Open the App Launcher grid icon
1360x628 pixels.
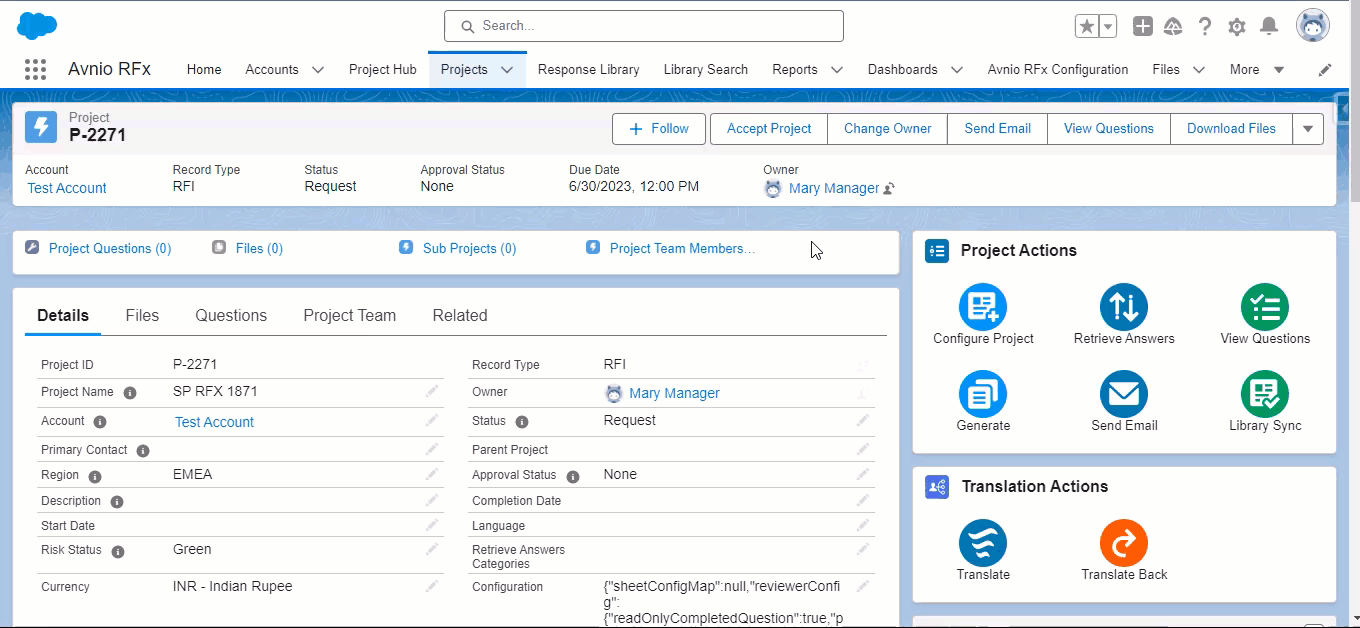(35, 69)
